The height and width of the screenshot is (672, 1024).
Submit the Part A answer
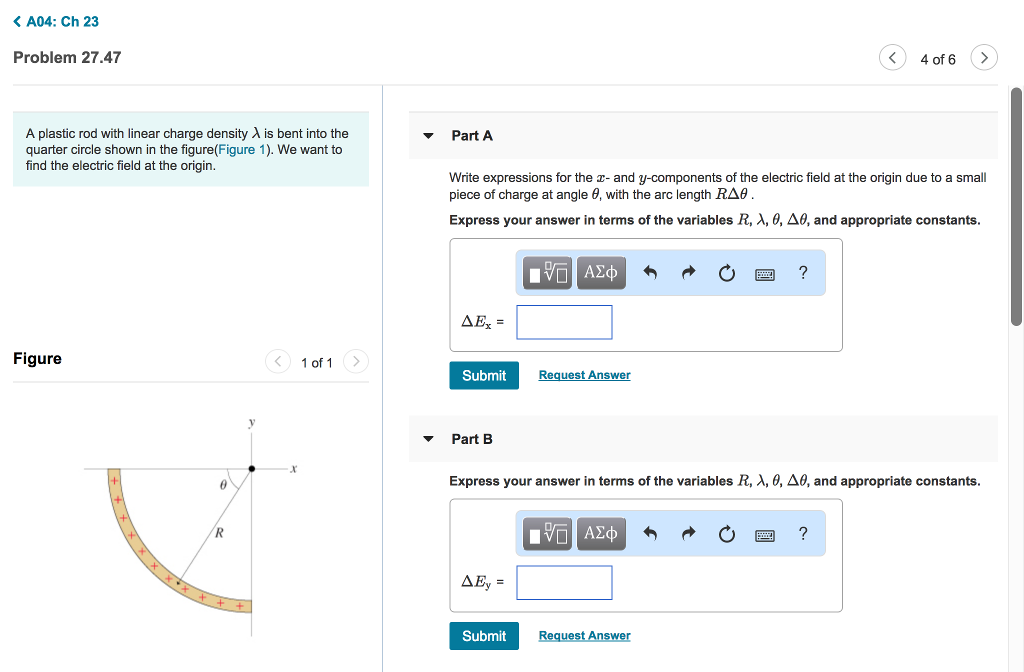pyautogui.click(x=484, y=375)
